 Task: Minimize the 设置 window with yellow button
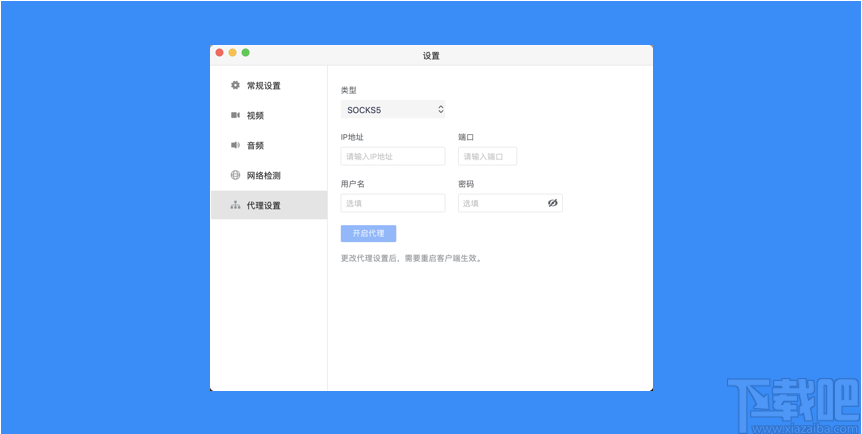click(x=233, y=52)
